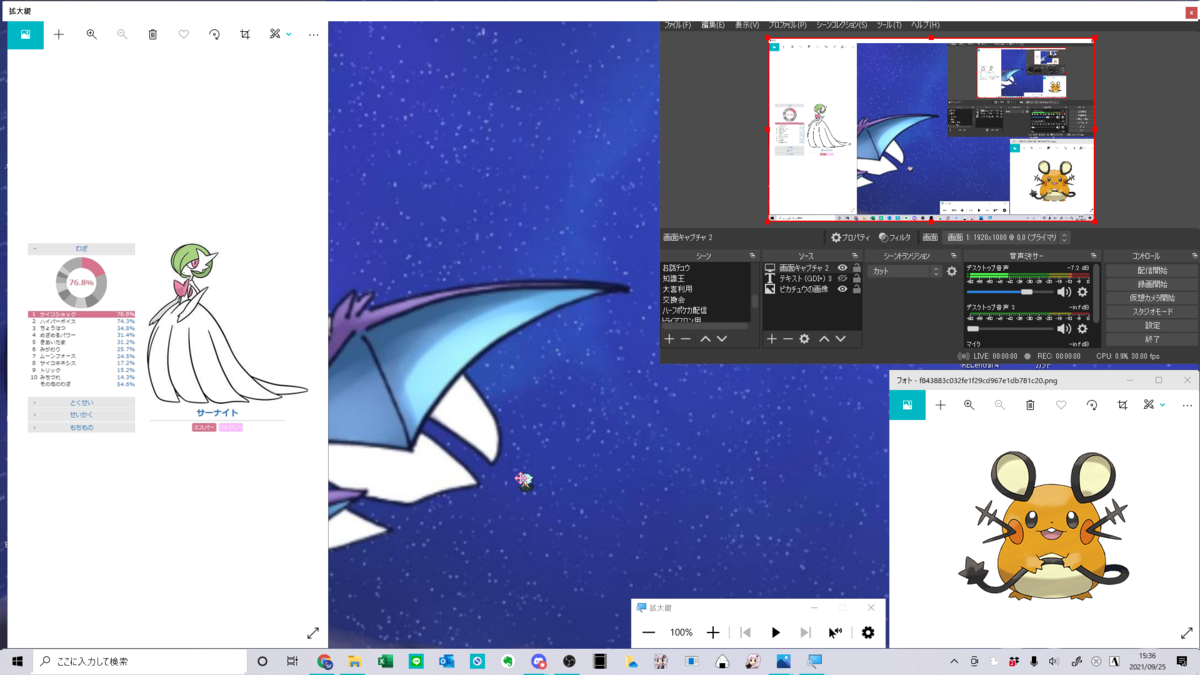
Task: Favorite the Dedenne image with heart icon
Action: coord(1061,405)
